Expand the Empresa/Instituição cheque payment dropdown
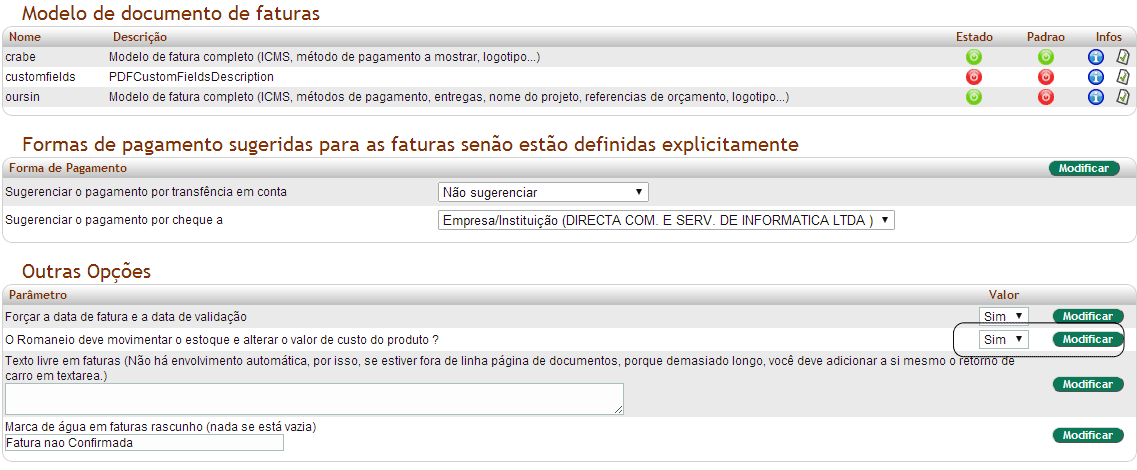1137x470 pixels. pos(666,220)
